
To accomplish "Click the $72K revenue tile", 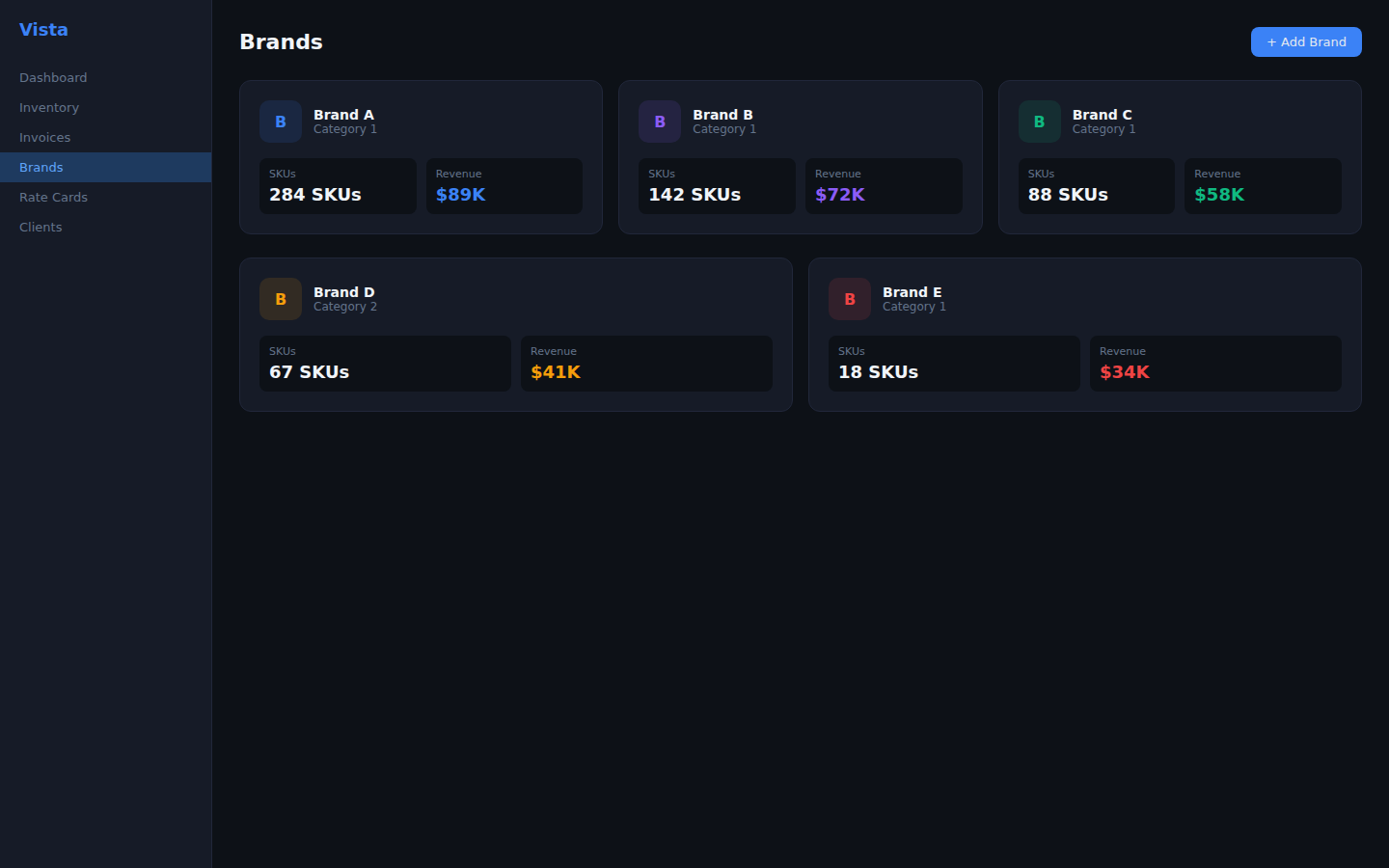I will (883, 186).
